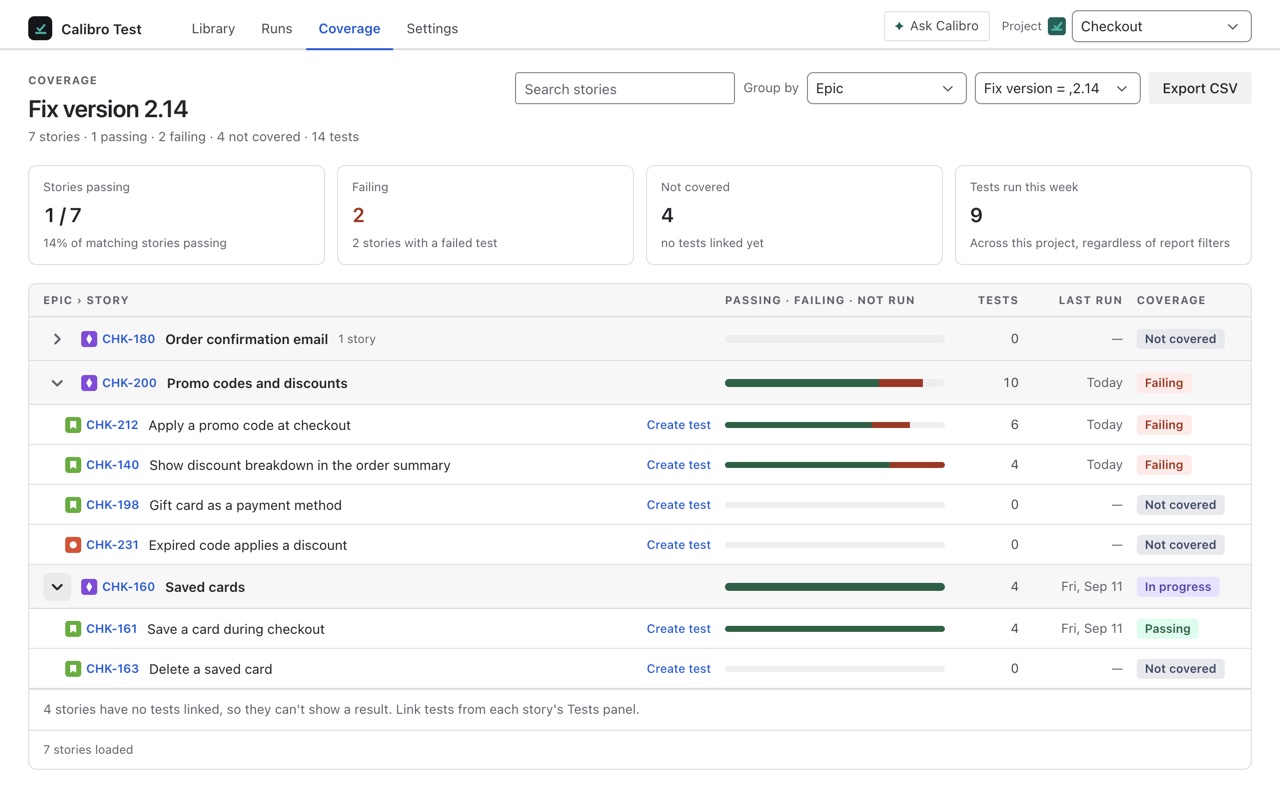Screen dimensions: 1280x800
Task: Click the Stories passing summary card
Action: click(176, 215)
